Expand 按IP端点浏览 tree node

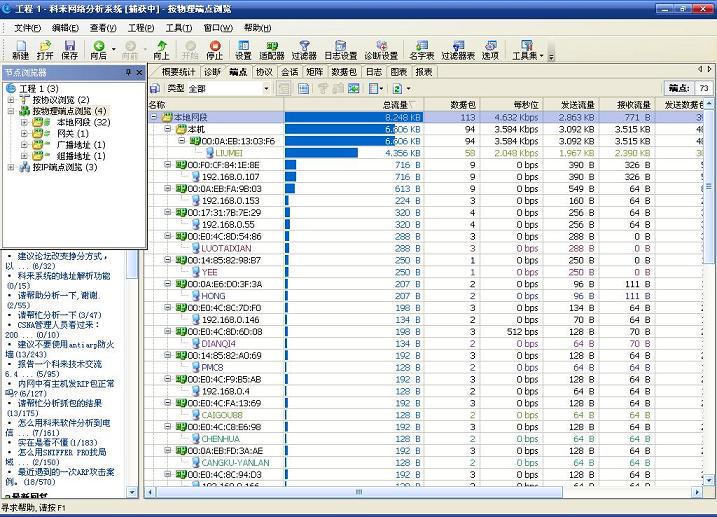pos(11,167)
